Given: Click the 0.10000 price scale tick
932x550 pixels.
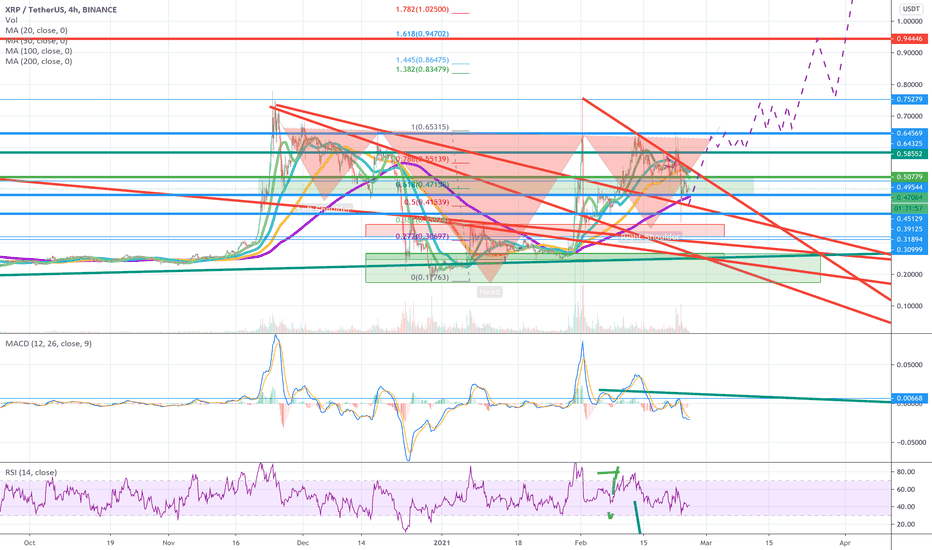Looking at the screenshot, I should [x=909, y=306].
